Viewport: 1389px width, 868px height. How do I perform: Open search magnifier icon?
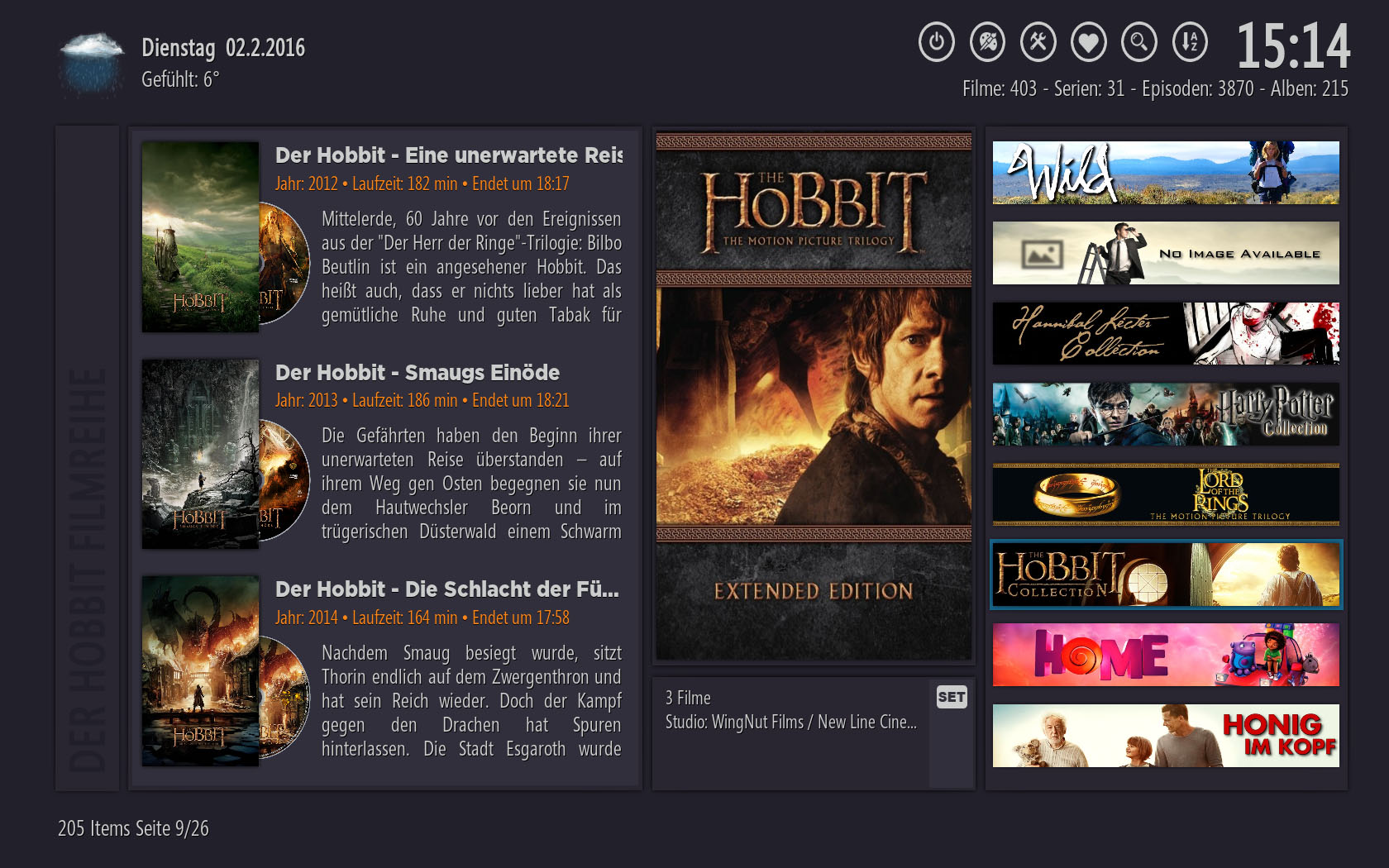pyautogui.click(x=1139, y=41)
